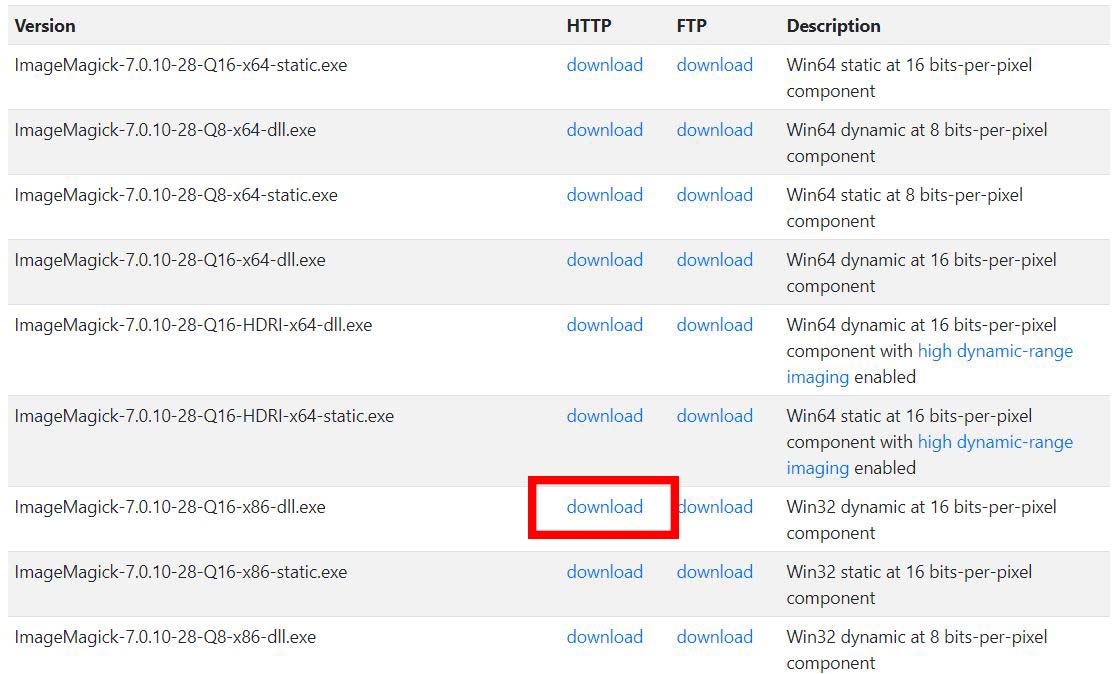Click HTTP download for Q8-x64-static.exe

(604, 195)
